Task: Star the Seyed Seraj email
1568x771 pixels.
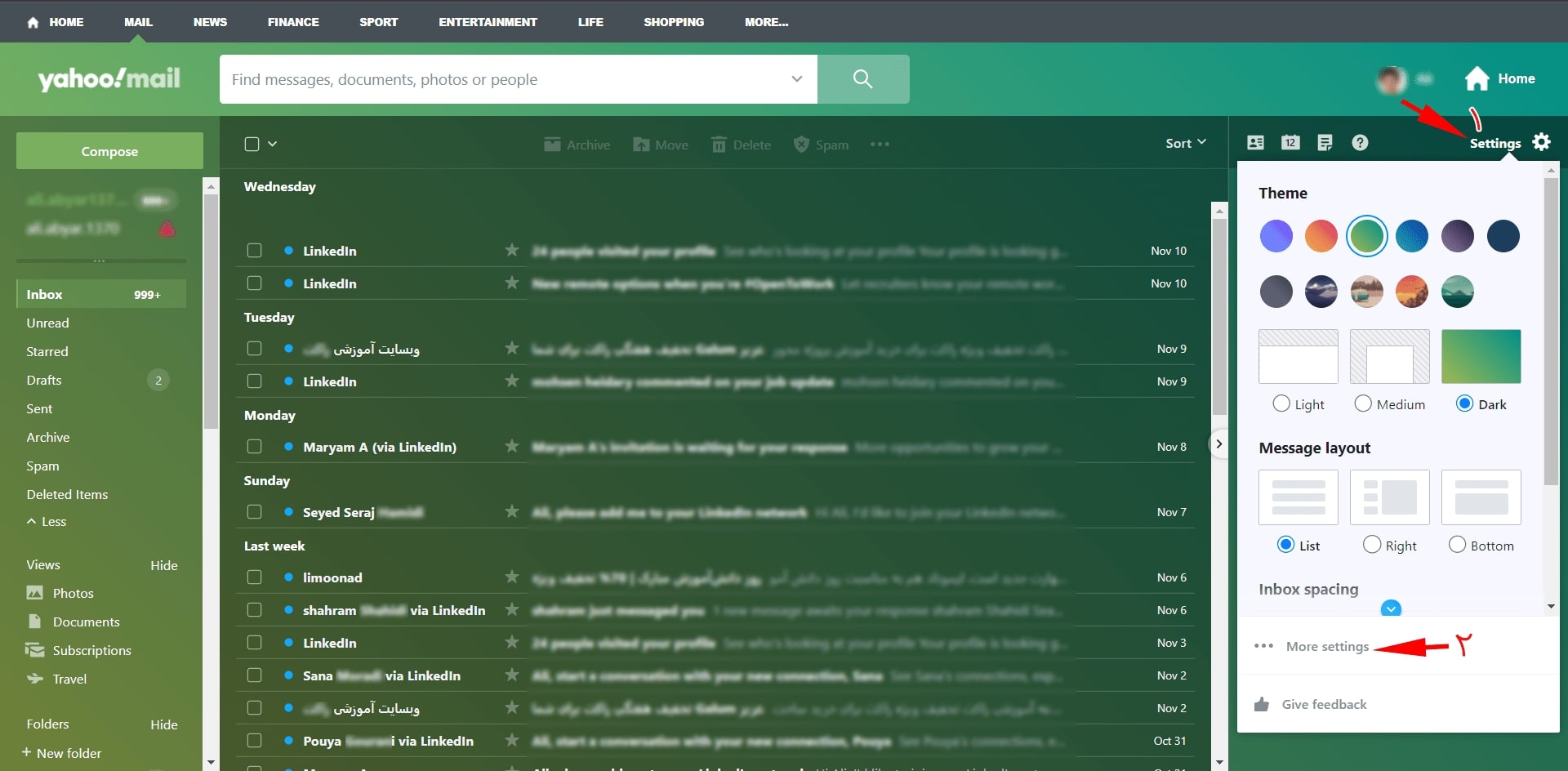Action: click(512, 511)
